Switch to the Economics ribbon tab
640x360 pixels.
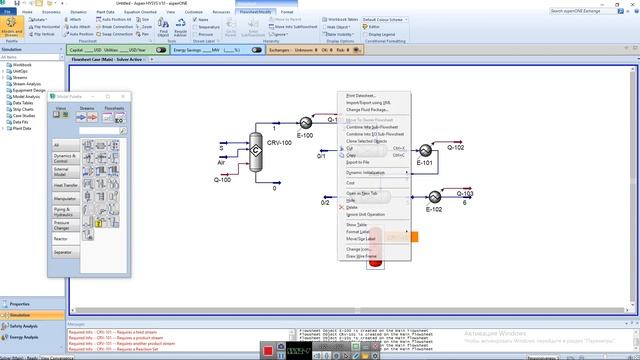pyautogui.click(x=51, y=12)
